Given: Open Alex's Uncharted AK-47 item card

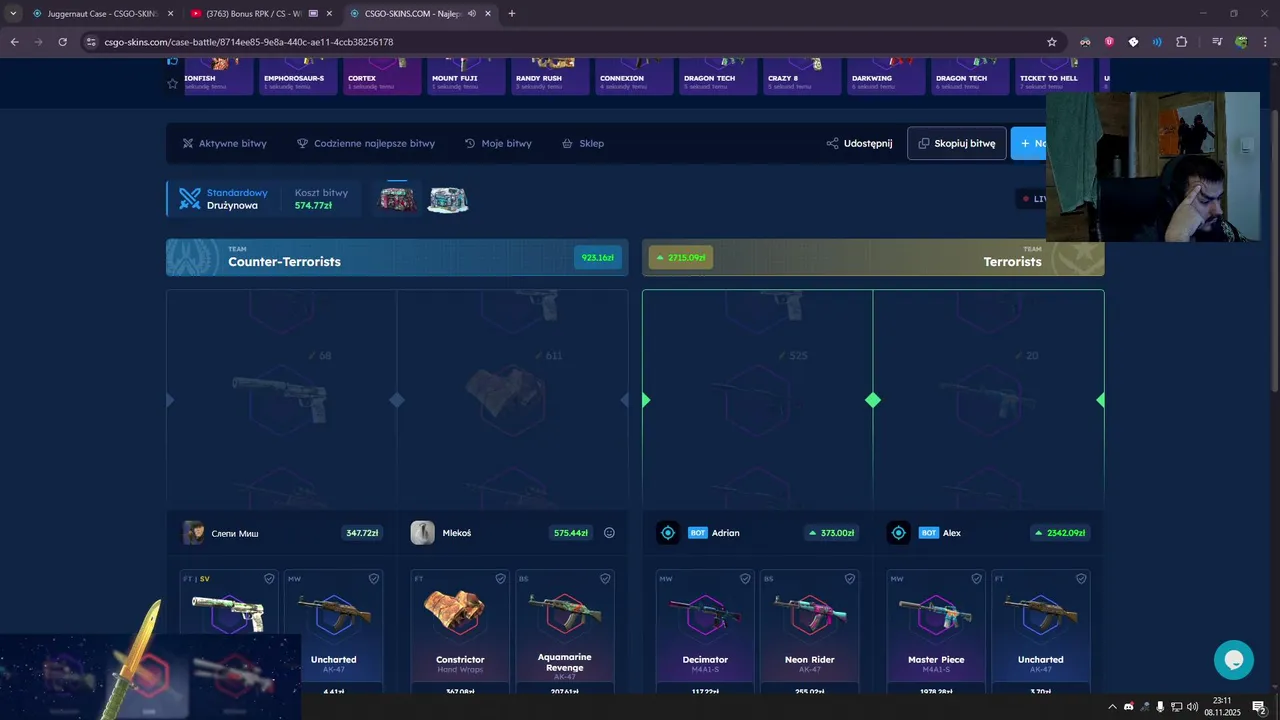Looking at the screenshot, I should [x=1041, y=631].
